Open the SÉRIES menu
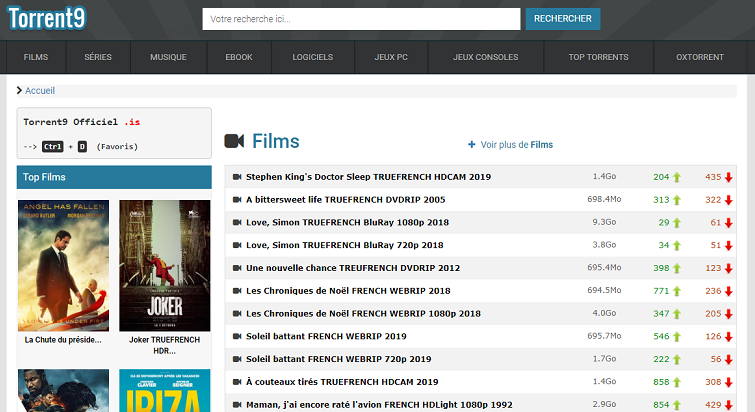Viewport: 755px width, 412px height. [98, 57]
